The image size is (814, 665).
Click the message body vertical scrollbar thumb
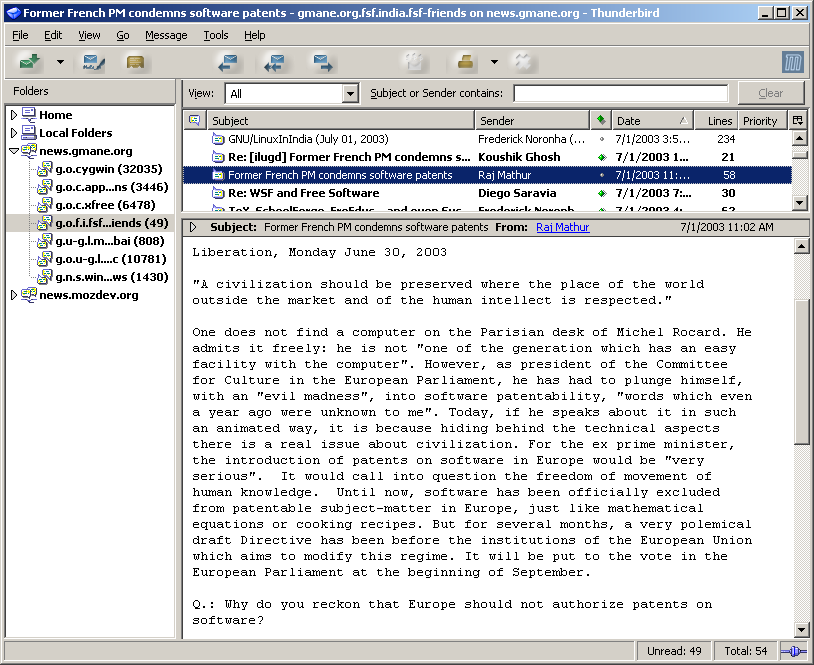(x=801, y=370)
